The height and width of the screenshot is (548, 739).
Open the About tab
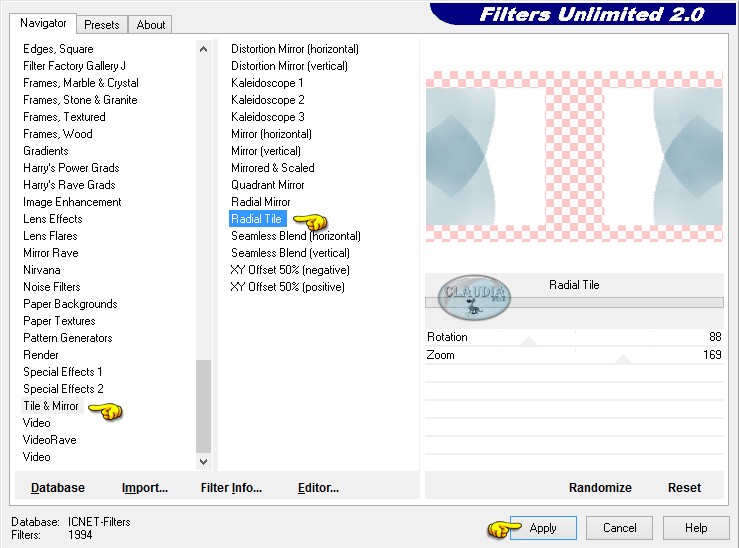click(151, 25)
